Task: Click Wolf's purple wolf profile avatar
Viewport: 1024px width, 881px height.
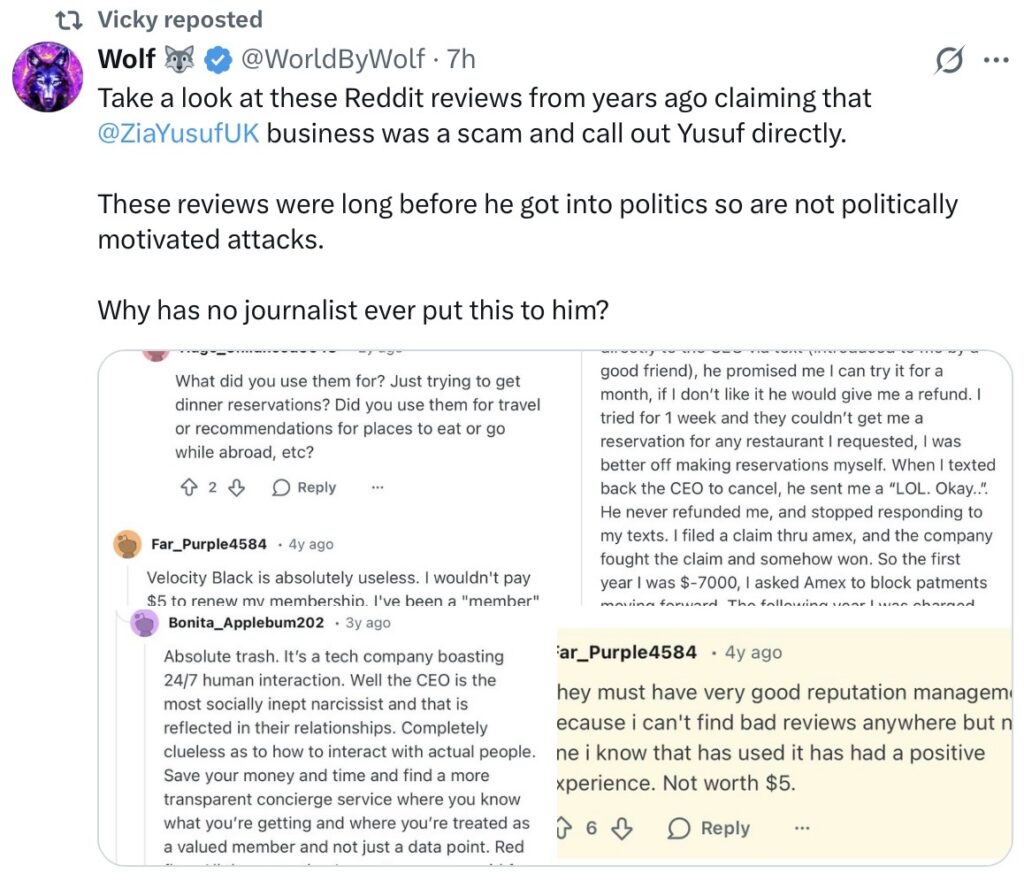Action: [x=45, y=77]
